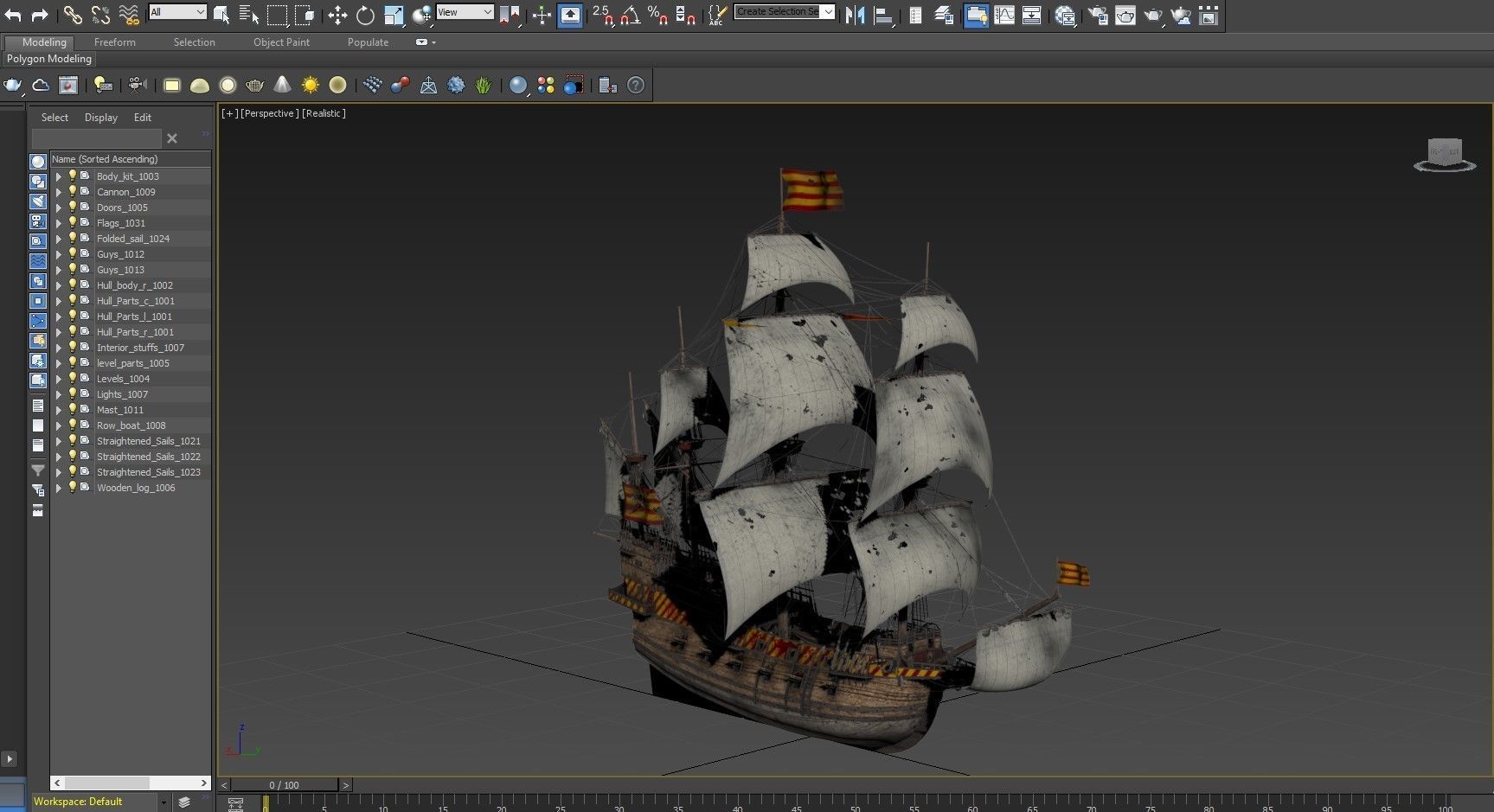Screen dimensions: 1494x812
Task: Open the scene explorer Display menu
Action: [101, 118]
